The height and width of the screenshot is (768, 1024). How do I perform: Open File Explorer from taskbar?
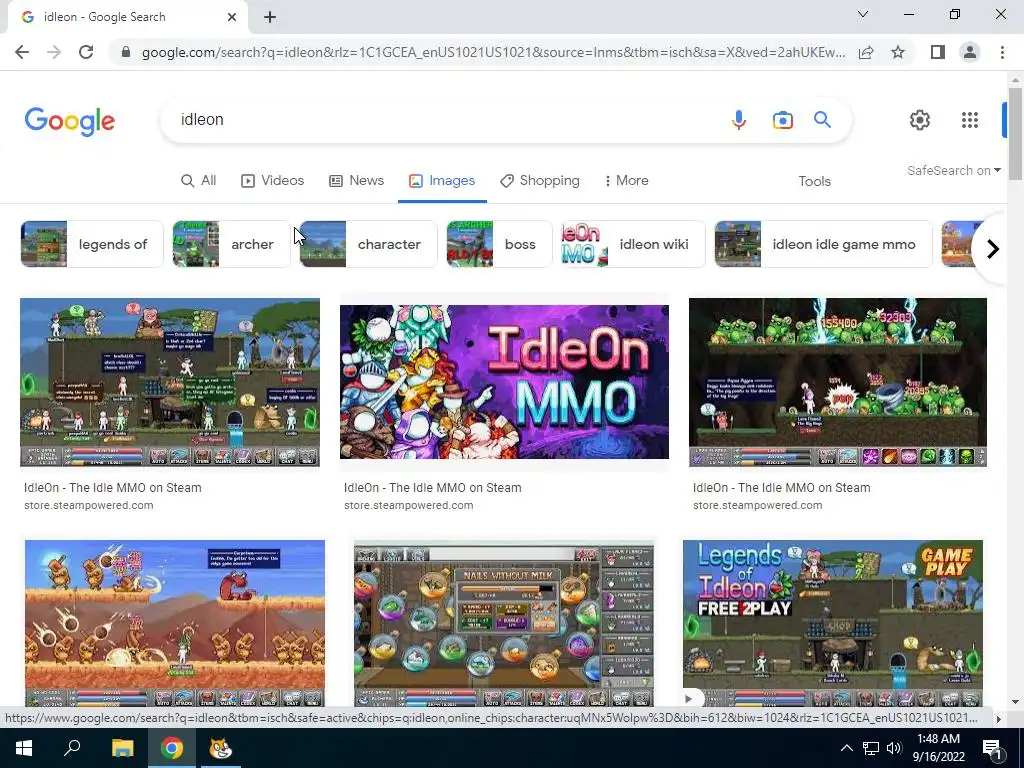click(122, 748)
